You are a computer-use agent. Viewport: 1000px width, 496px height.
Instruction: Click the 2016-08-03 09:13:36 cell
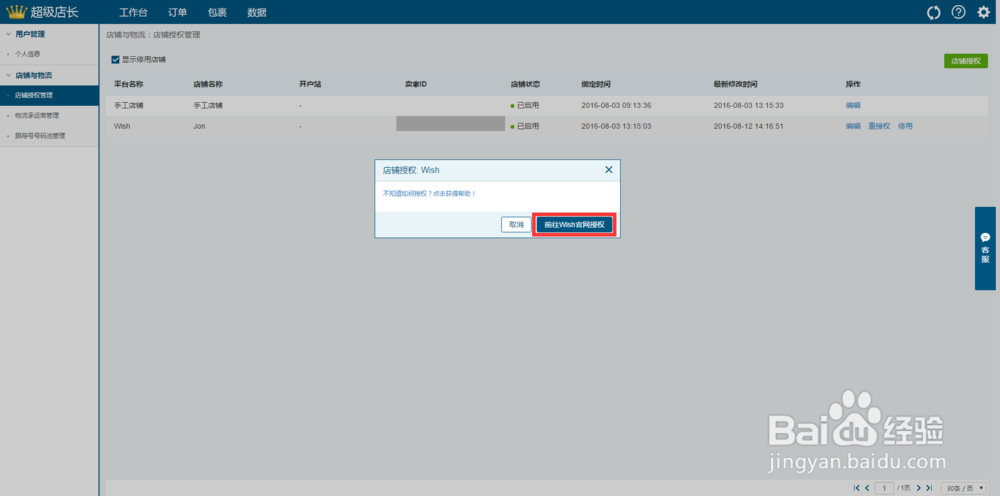tap(615, 105)
